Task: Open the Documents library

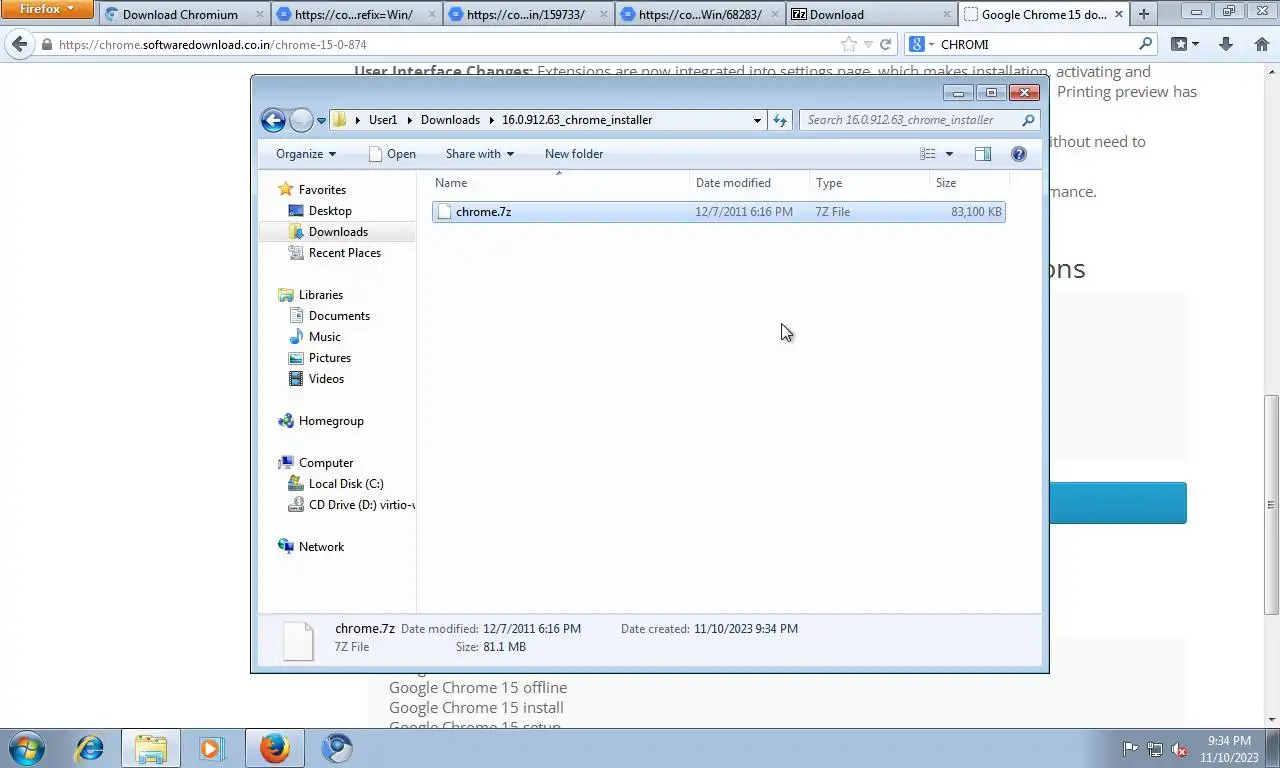Action: click(x=339, y=316)
